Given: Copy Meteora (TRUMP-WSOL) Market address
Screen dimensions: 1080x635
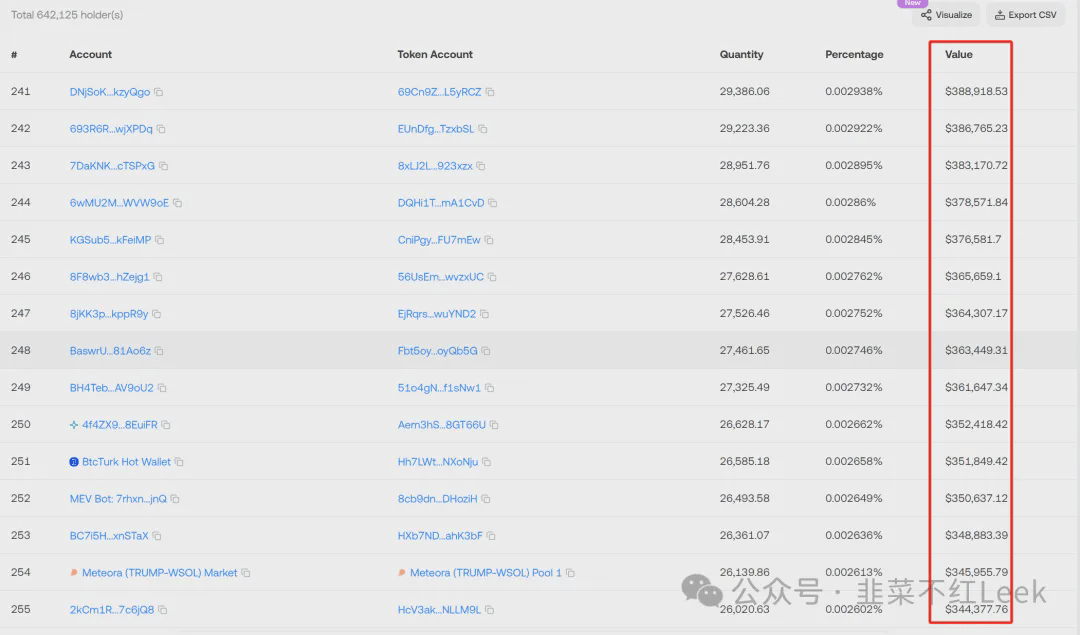Looking at the screenshot, I should pos(246,573).
